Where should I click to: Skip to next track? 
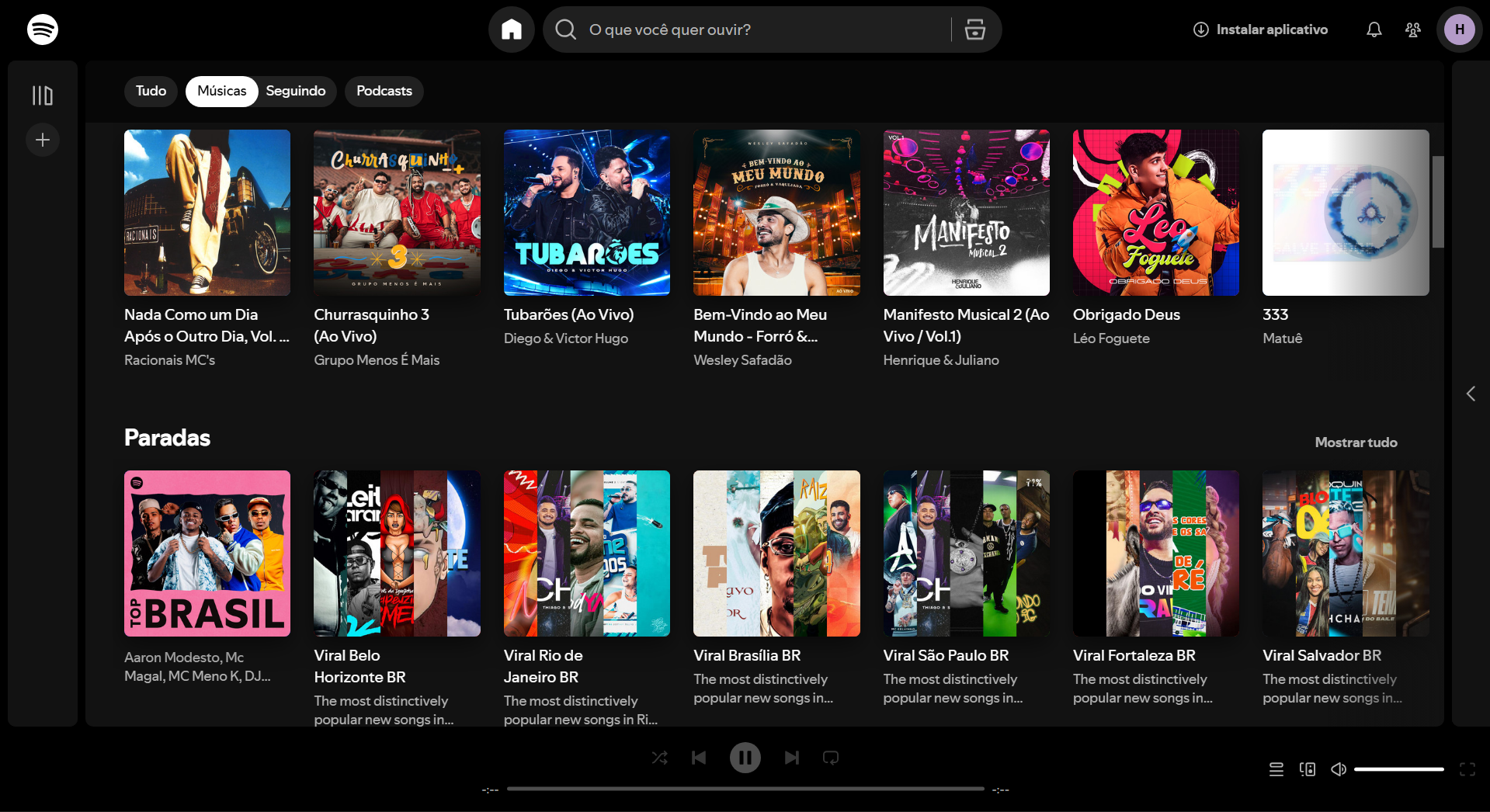792,758
